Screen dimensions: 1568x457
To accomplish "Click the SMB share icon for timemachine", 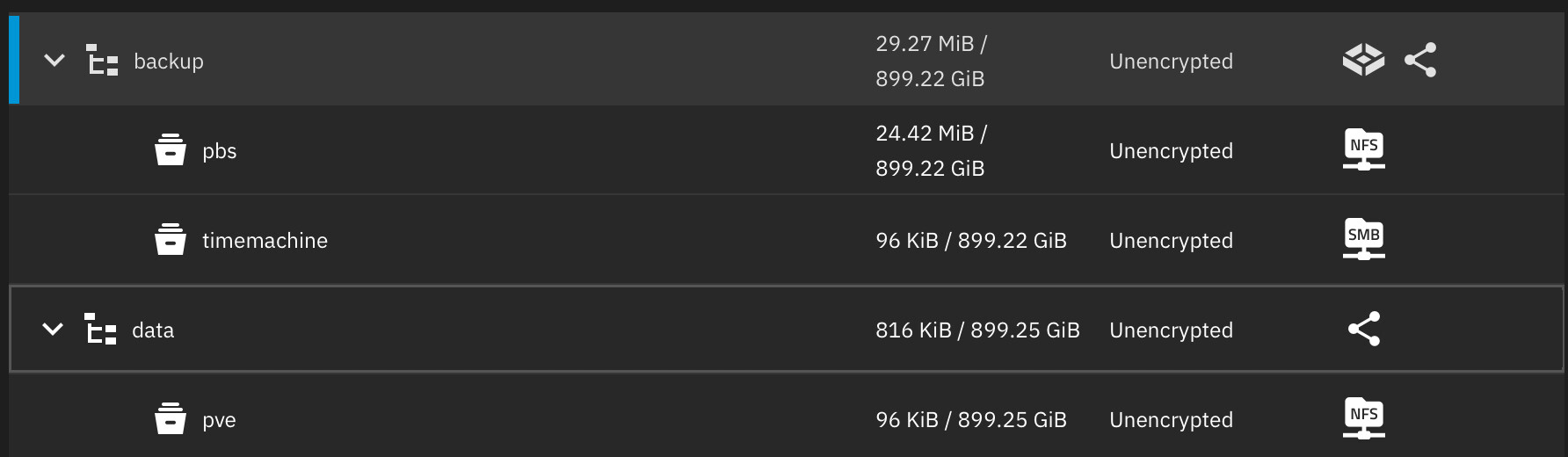I will pos(1363,239).
